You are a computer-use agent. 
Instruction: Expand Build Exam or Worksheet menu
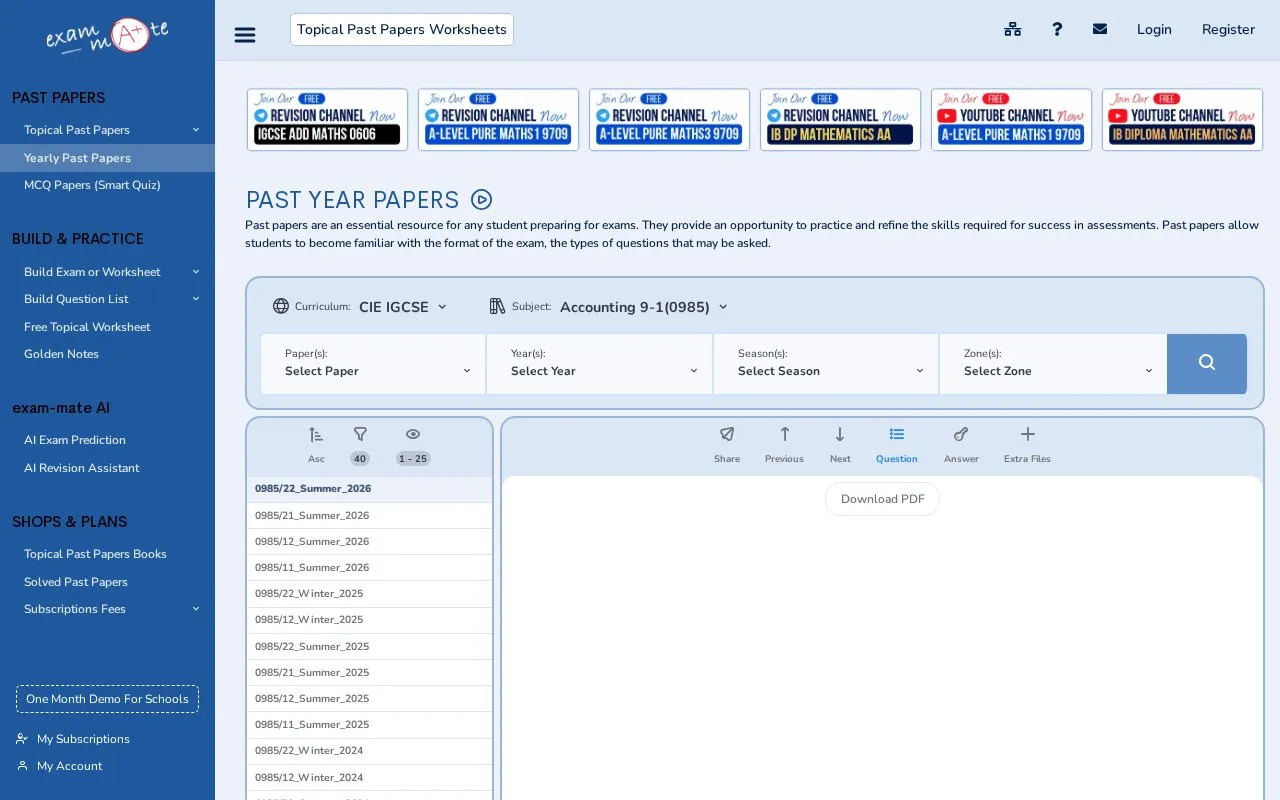[107, 272]
